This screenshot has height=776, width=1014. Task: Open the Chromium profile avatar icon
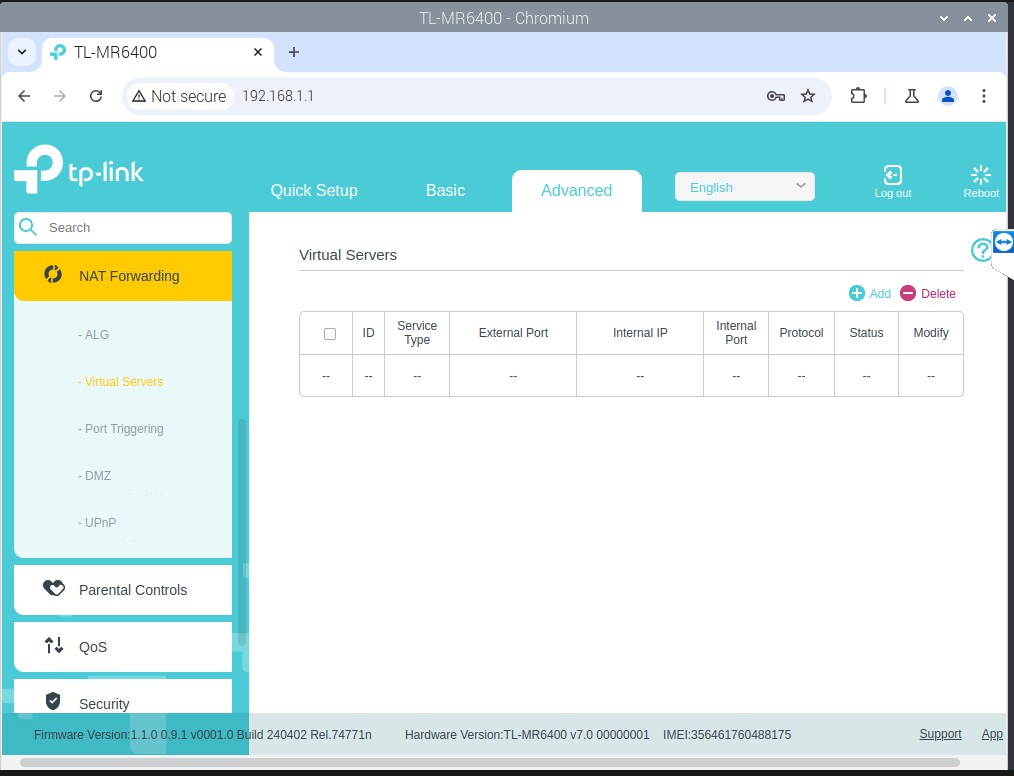947,96
